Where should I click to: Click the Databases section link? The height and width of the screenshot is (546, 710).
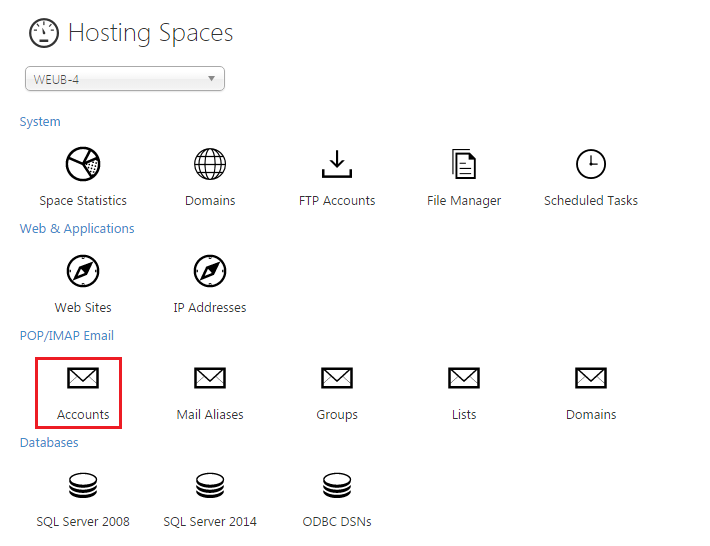49,442
